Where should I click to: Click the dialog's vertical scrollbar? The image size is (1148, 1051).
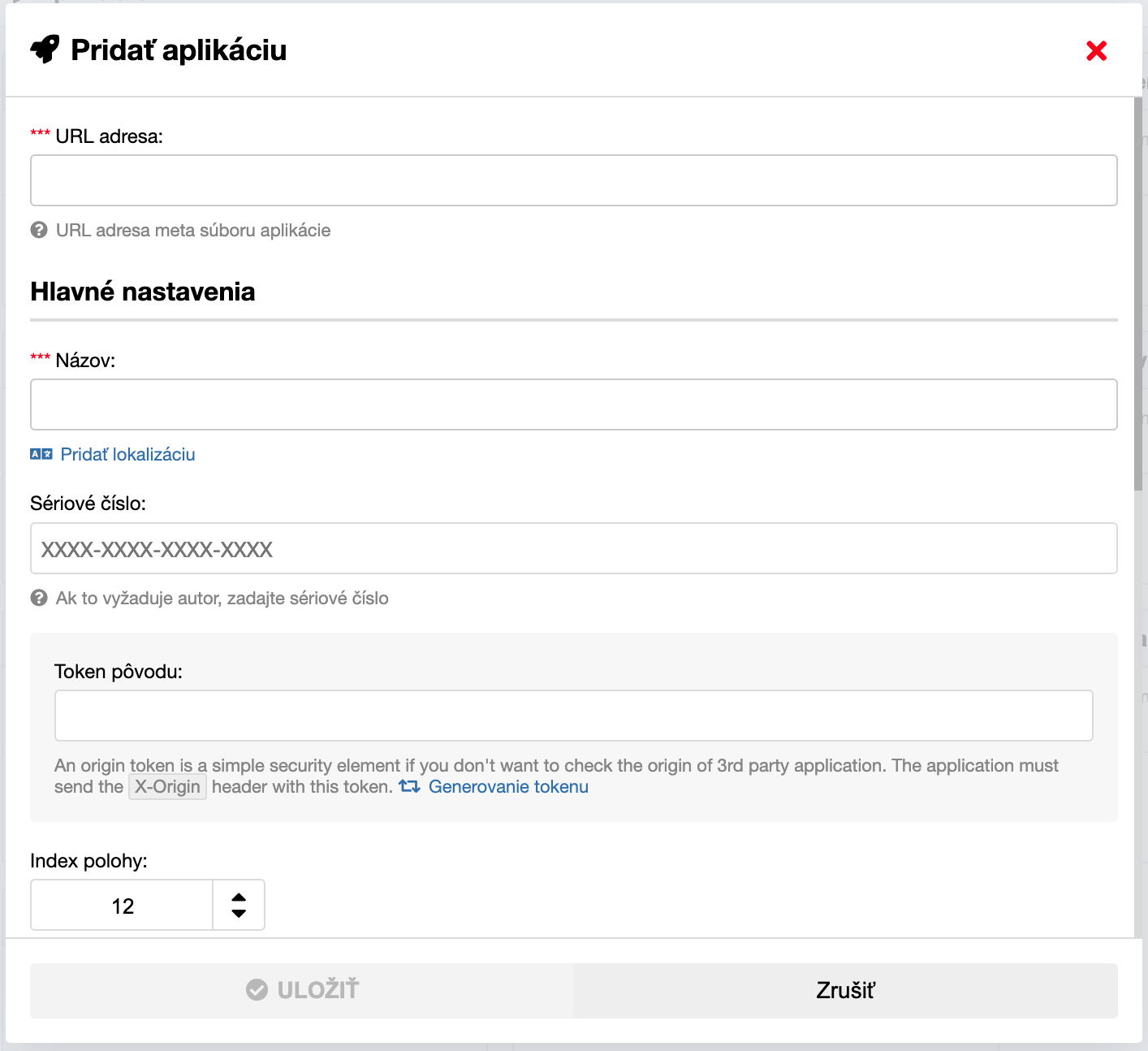point(1138,294)
